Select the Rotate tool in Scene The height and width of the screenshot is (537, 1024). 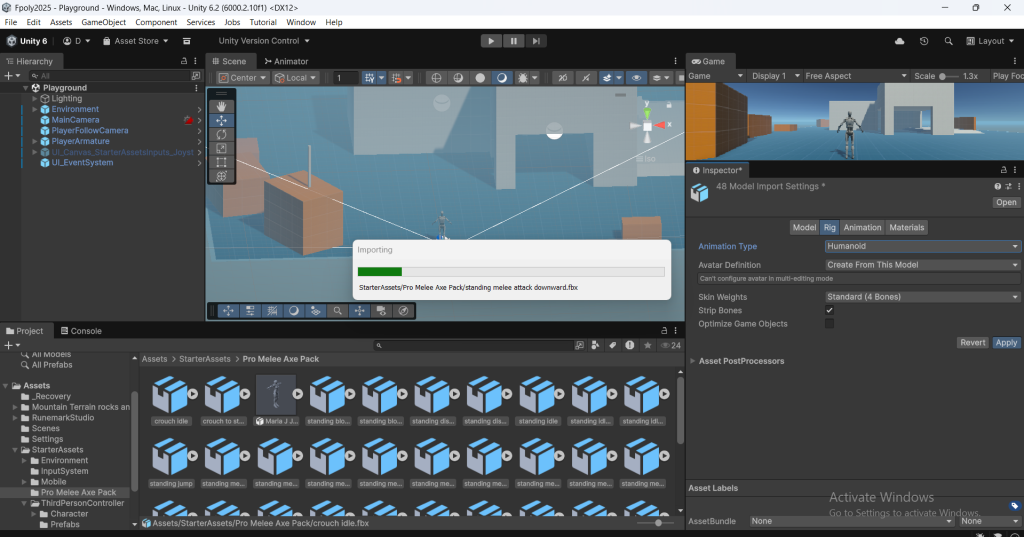pos(221,134)
